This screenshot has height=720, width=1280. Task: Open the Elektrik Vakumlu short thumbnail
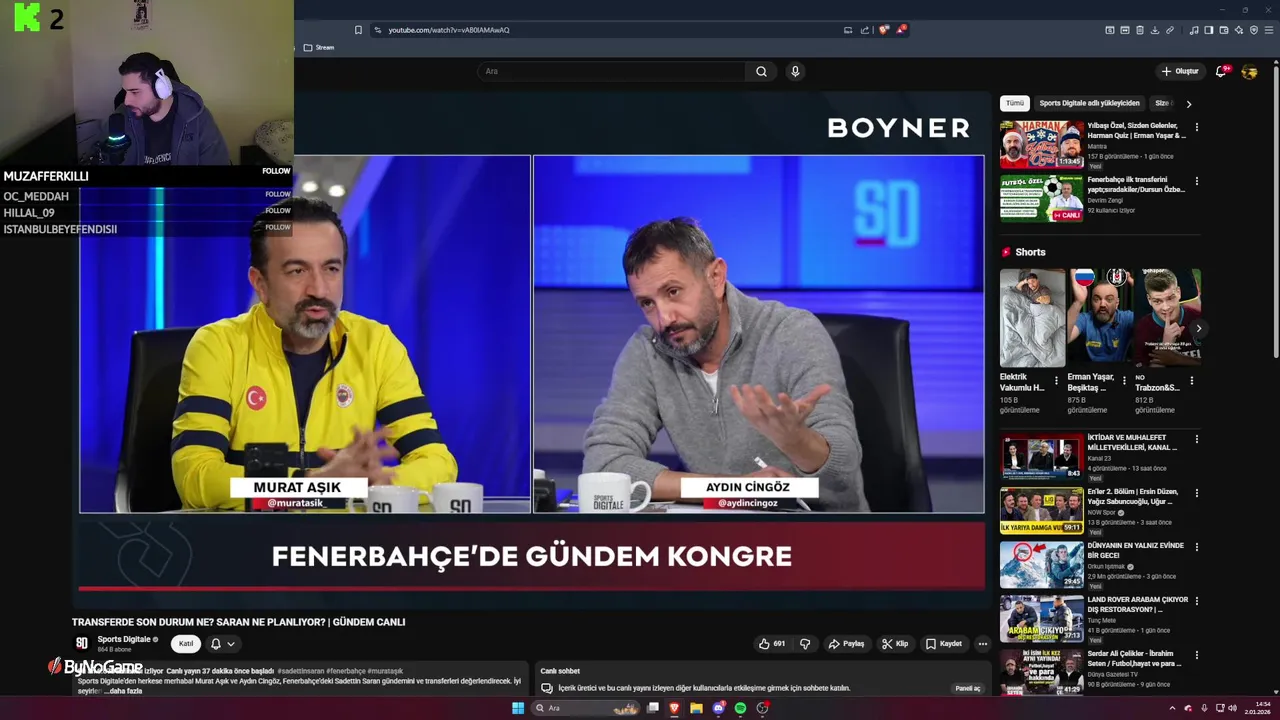click(x=1032, y=317)
